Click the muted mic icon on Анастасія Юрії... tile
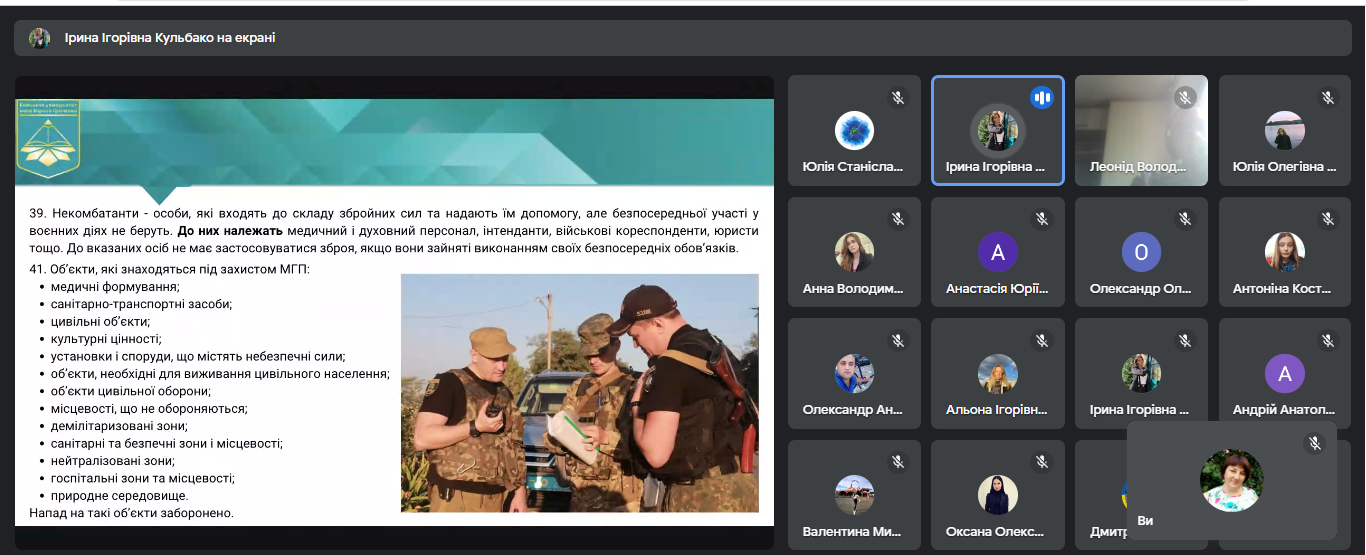Screen dimensions: 1366x555 click(1041, 219)
